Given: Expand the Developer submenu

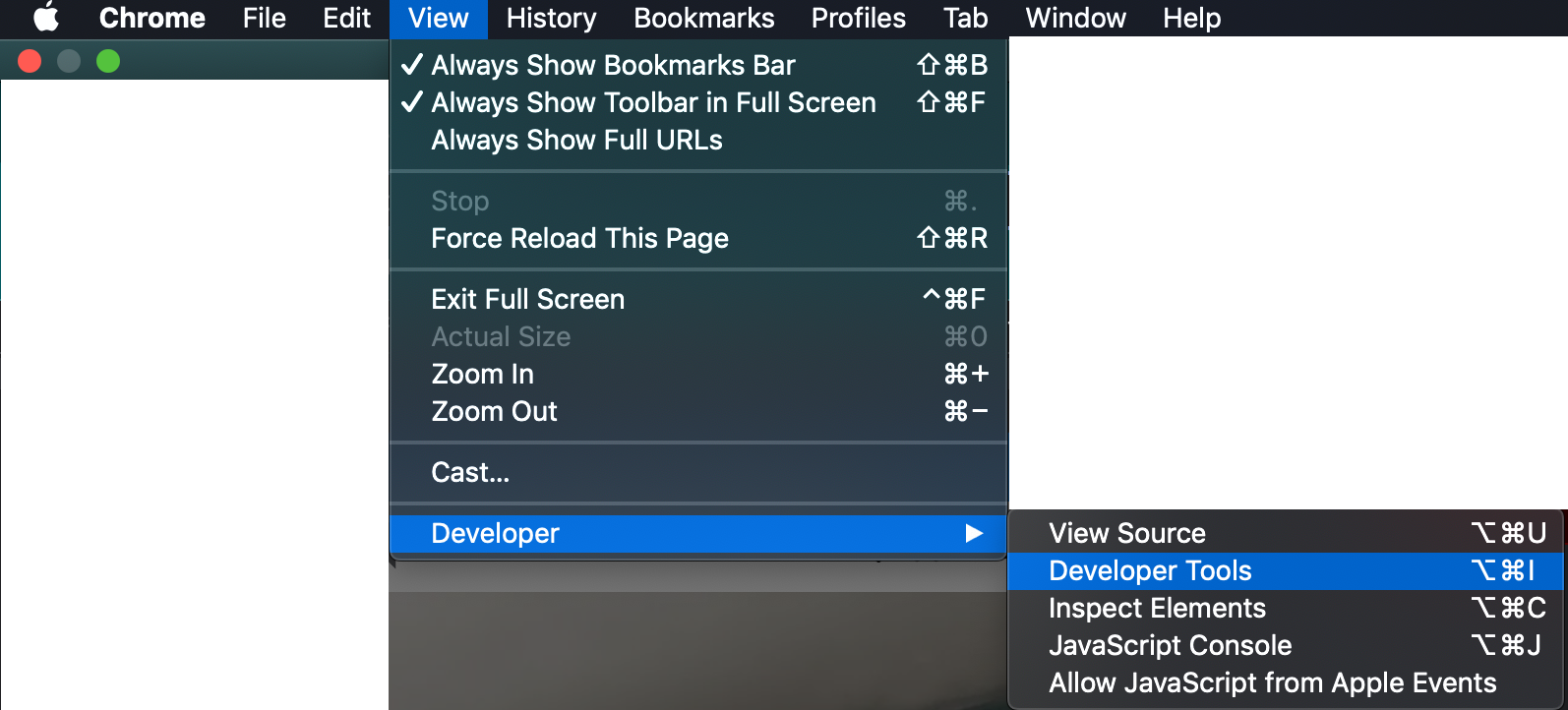Looking at the screenshot, I should click(x=698, y=533).
